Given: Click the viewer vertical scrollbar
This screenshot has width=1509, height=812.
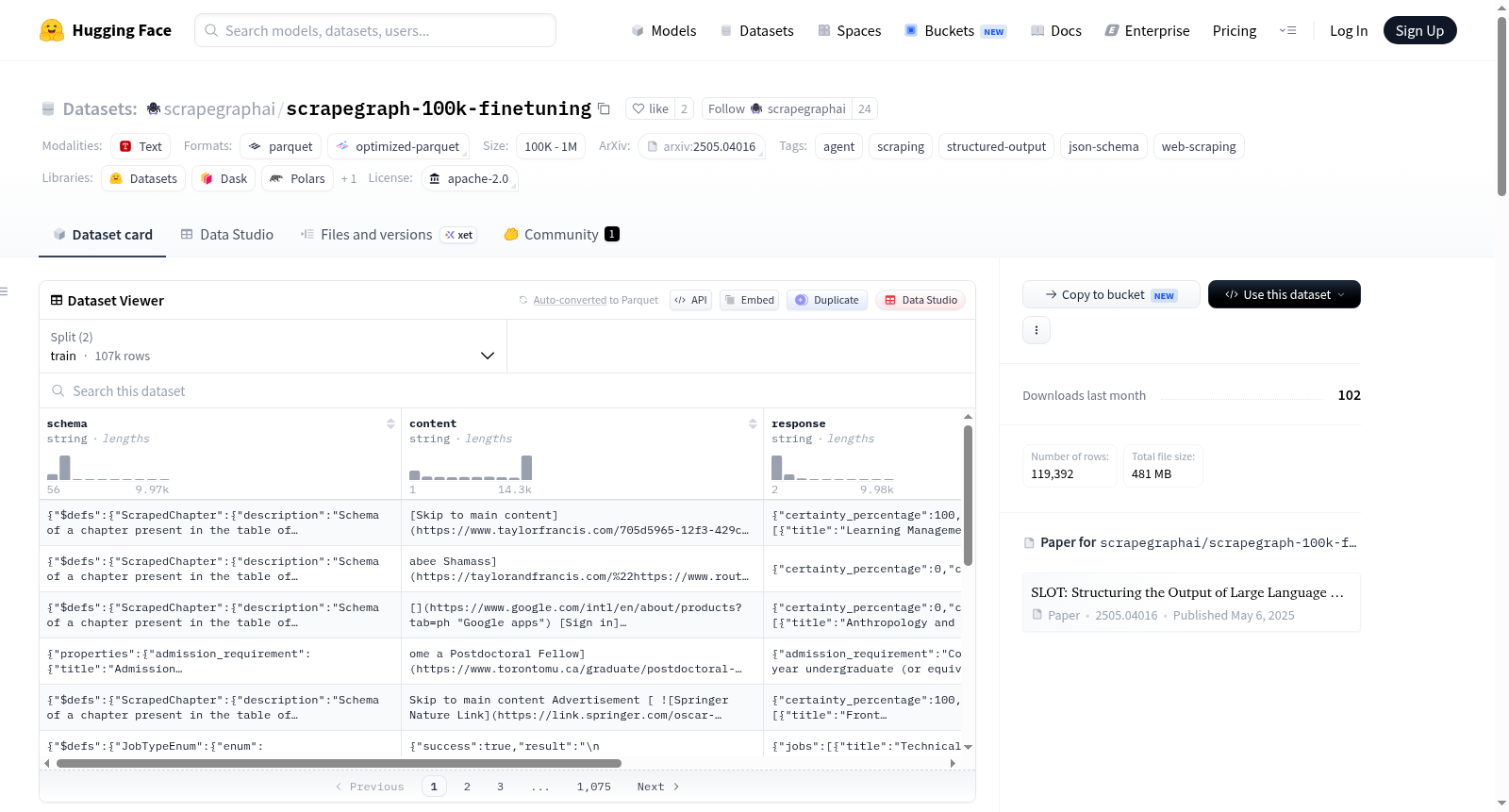Looking at the screenshot, I should (968, 495).
